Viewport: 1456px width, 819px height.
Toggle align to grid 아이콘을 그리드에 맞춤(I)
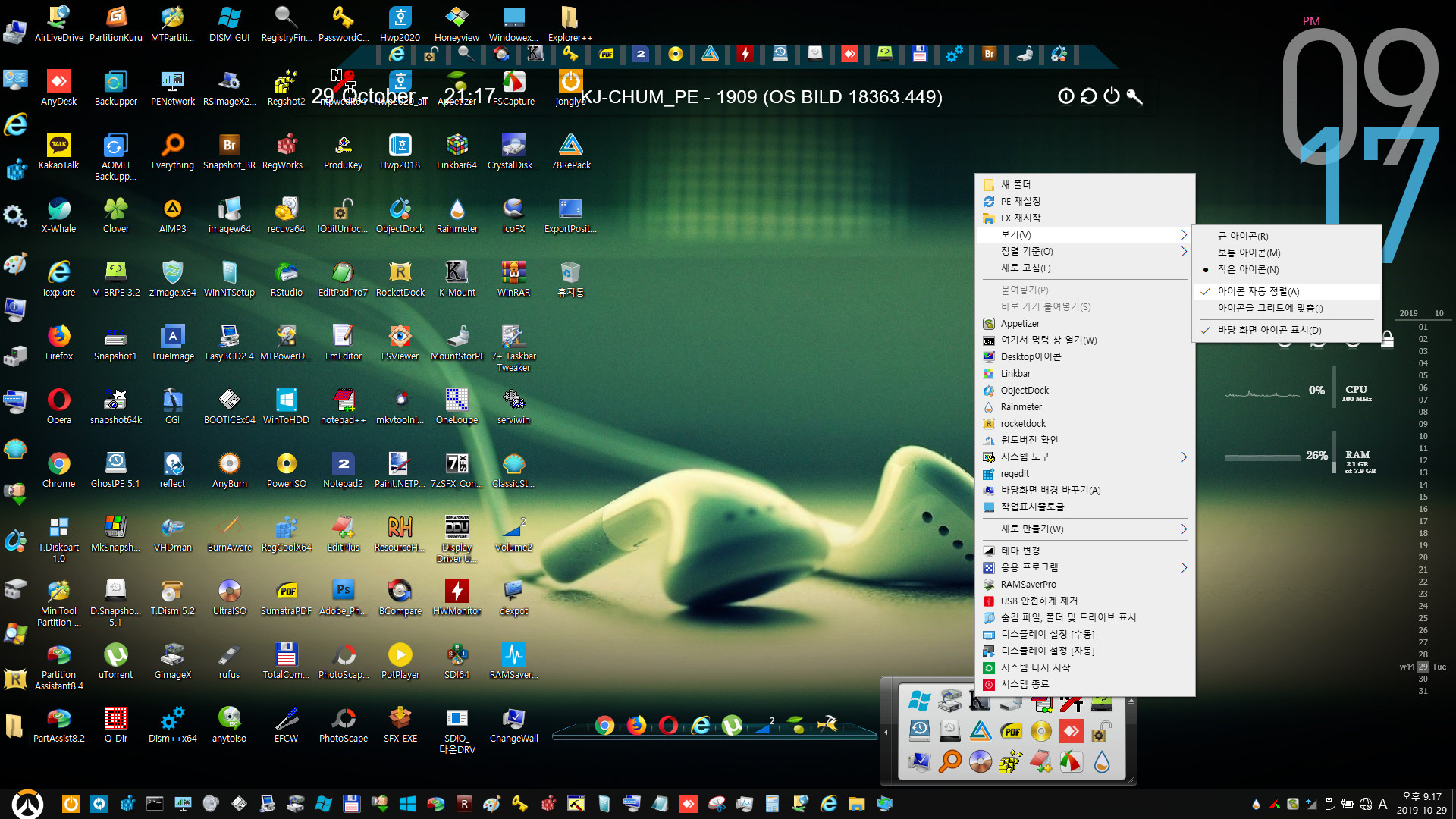[x=1287, y=308]
